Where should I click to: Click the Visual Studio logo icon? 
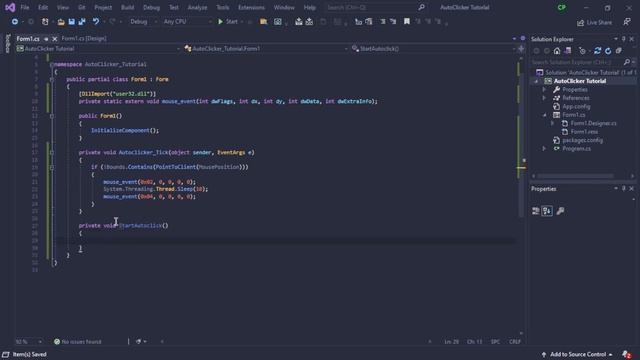point(10,7)
